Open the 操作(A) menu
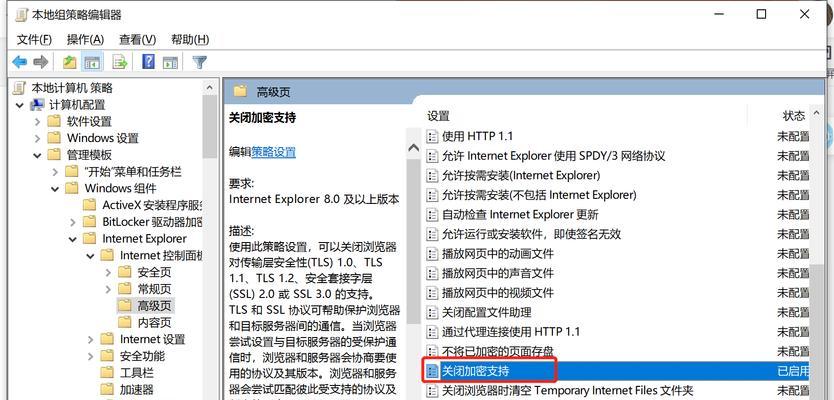The image size is (834, 400). [85, 39]
